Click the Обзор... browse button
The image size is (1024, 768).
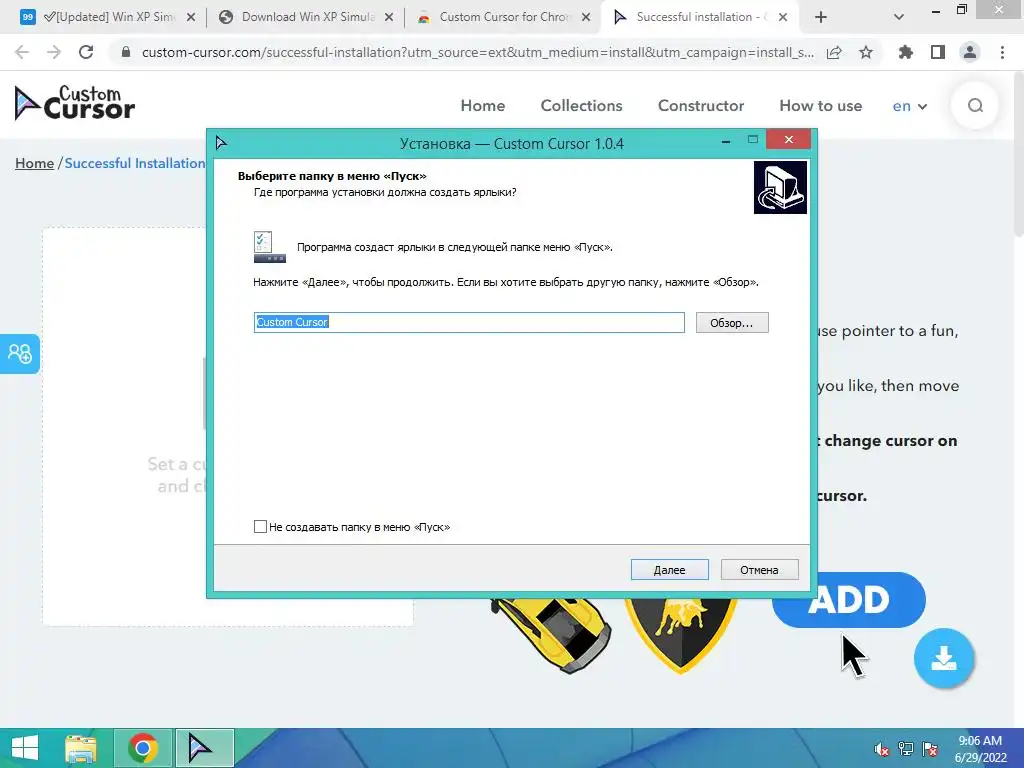(x=731, y=323)
